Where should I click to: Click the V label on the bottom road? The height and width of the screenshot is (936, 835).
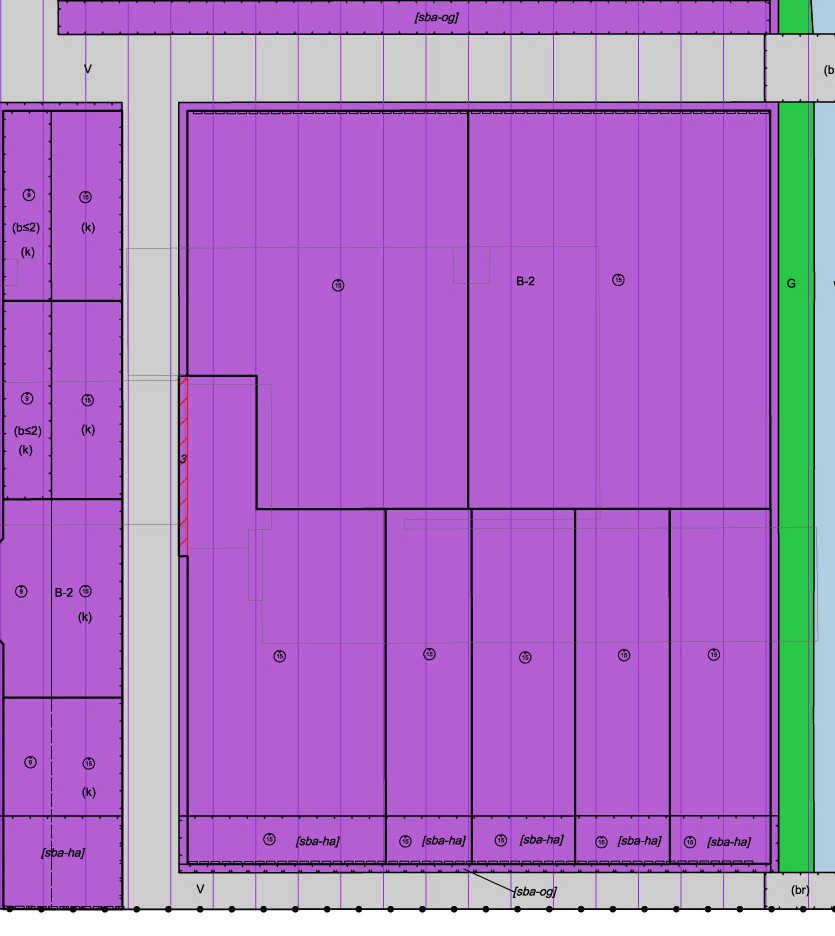[x=200, y=889]
